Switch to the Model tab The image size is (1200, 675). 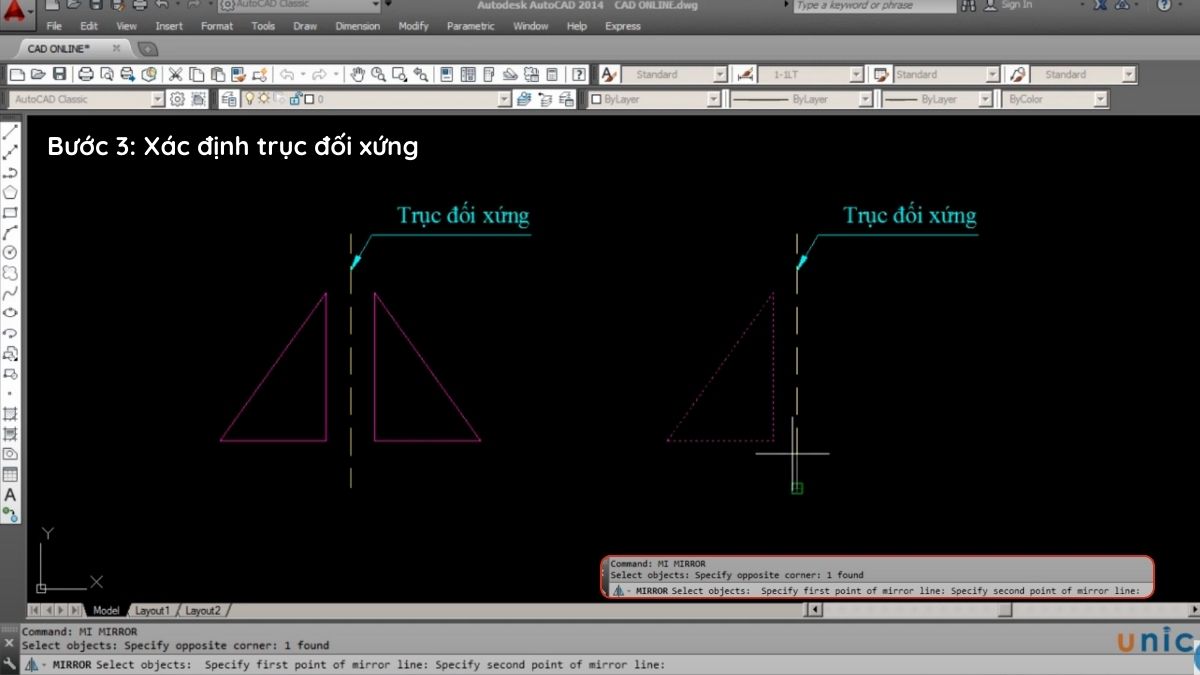coord(105,610)
